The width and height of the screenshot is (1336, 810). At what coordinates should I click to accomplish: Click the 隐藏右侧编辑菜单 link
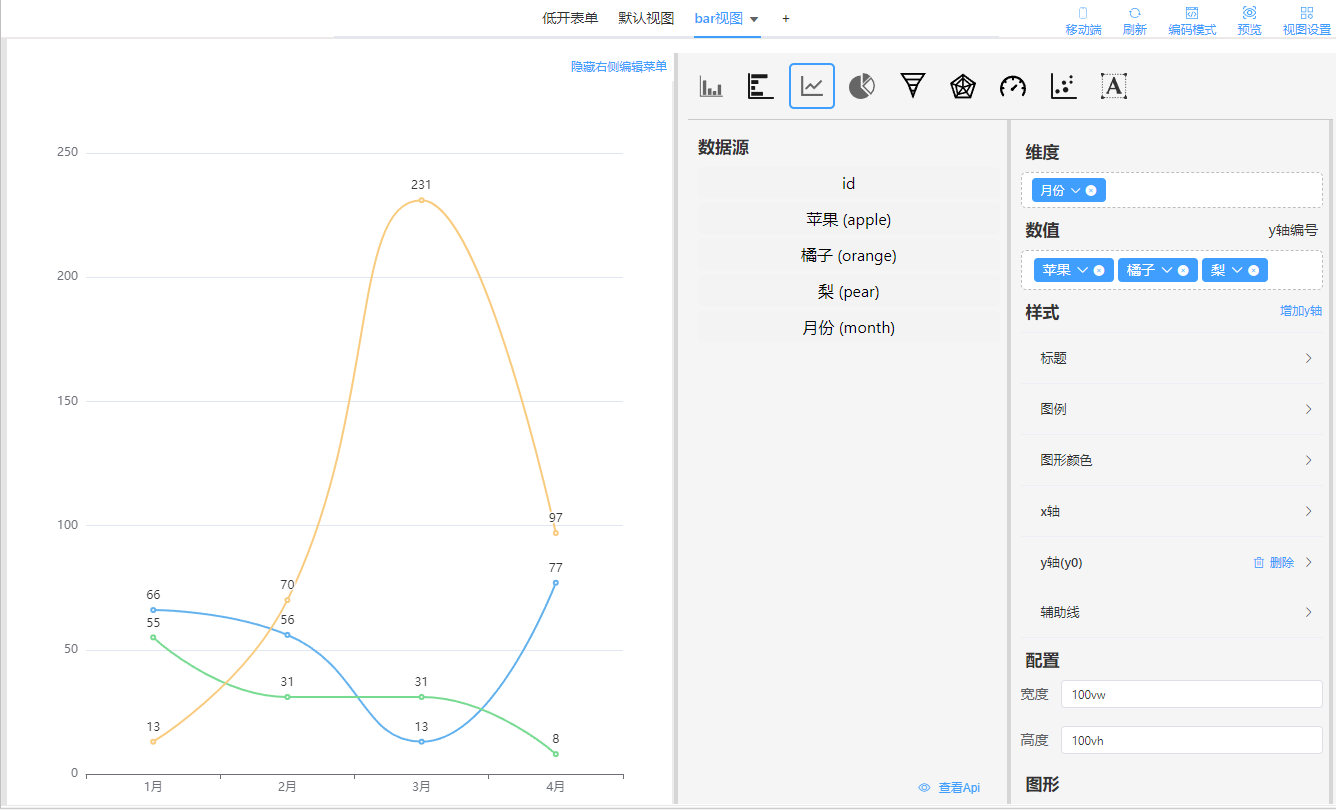pyautogui.click(x=619, y=66)
